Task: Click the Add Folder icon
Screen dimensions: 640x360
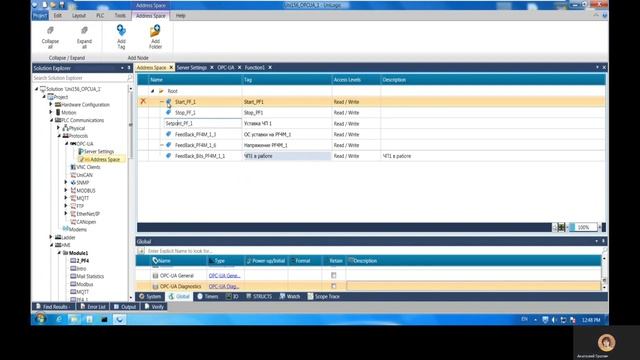Action: [155, 31]
